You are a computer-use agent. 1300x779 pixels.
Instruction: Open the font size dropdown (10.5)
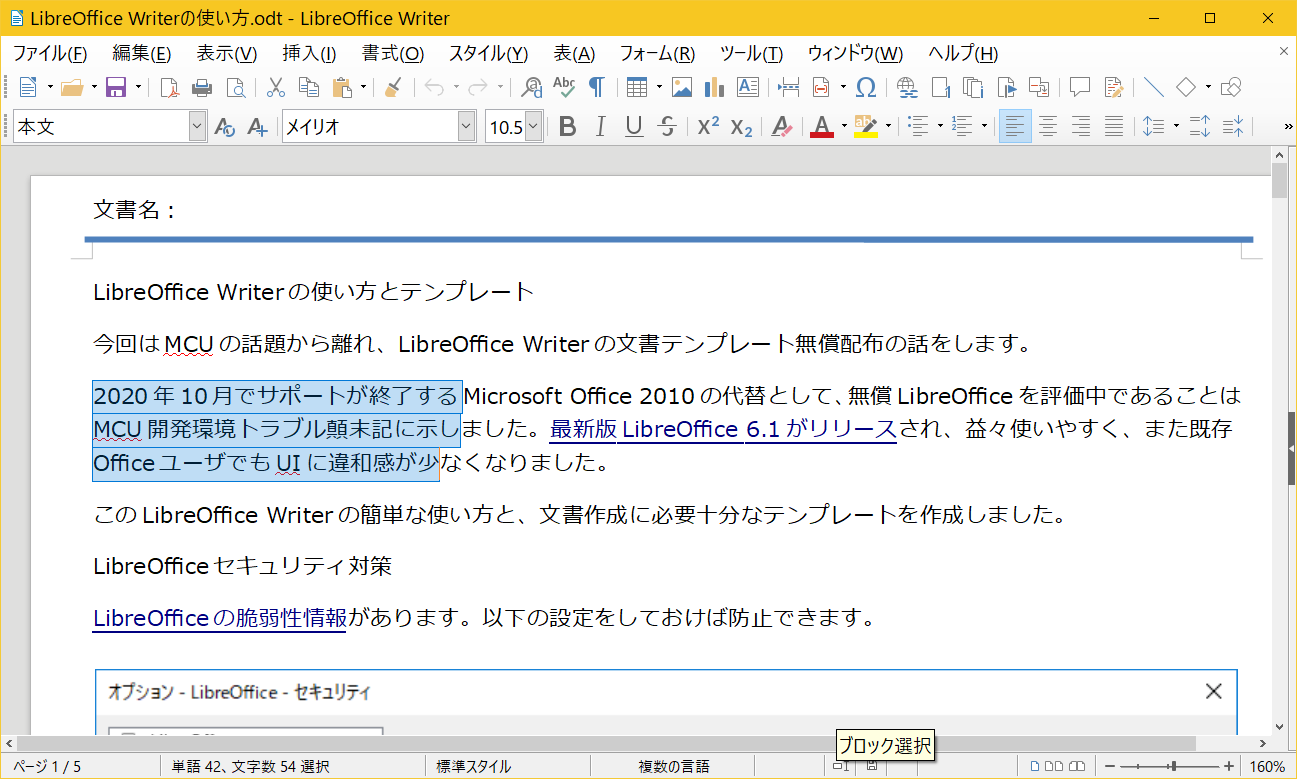pos(534,127)
